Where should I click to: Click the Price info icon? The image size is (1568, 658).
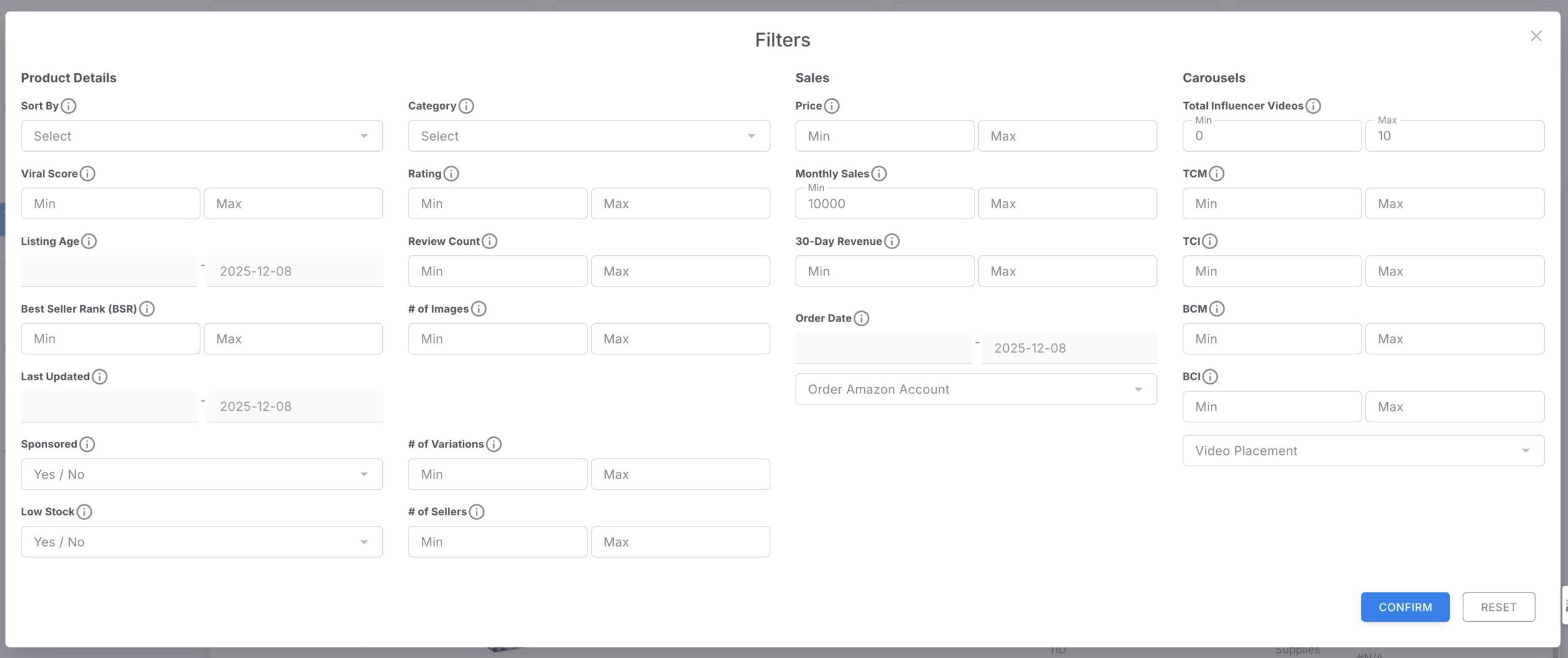tap(832, 105)
